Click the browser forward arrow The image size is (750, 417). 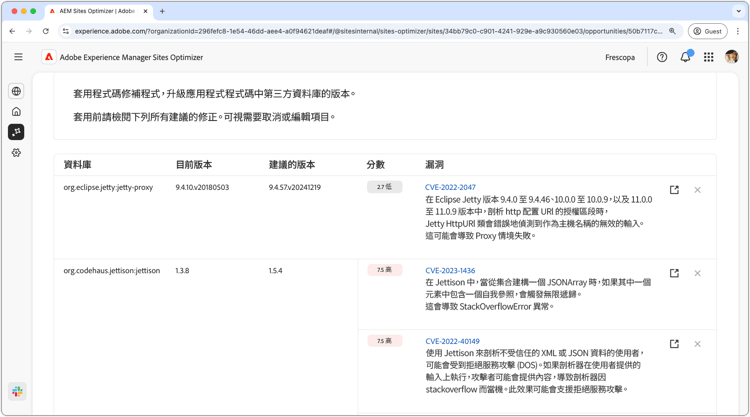click(29, 31)
